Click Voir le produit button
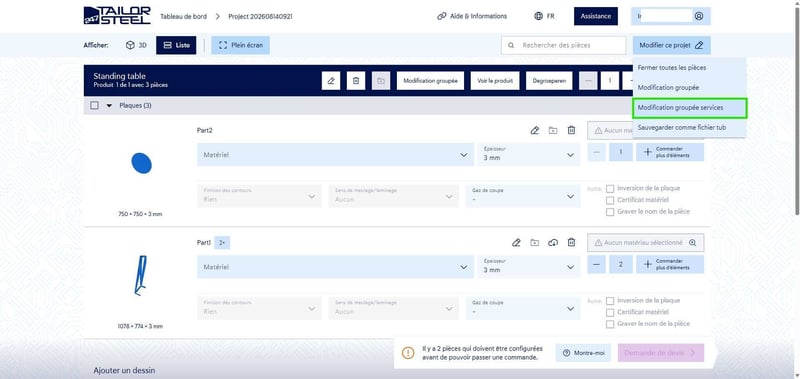This screenshot has height=379, width=800. tap(495, 81)
